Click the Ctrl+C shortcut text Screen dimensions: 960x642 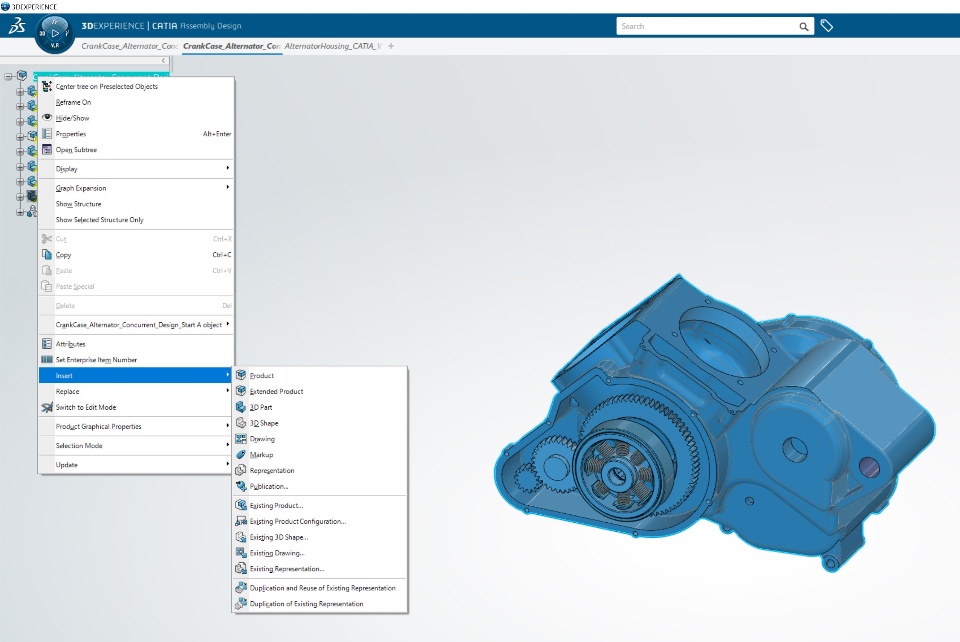coord(222,255)
